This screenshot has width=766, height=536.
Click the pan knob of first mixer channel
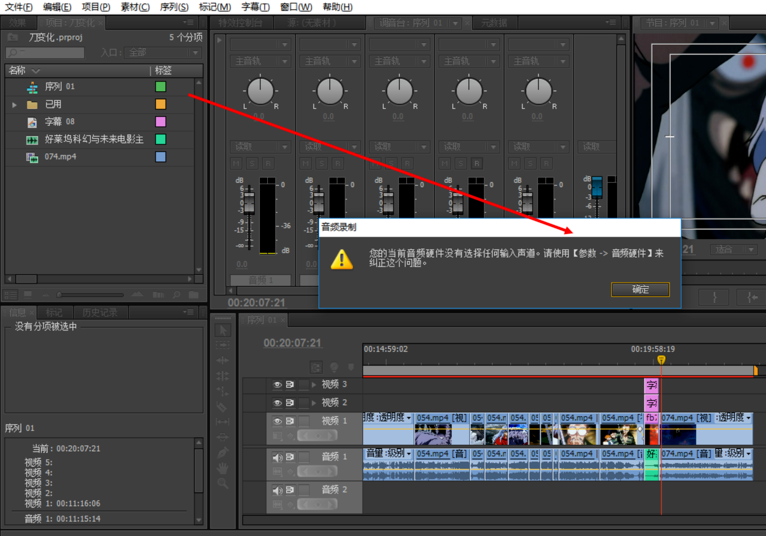pyautogui.click(x=260, y=92)
